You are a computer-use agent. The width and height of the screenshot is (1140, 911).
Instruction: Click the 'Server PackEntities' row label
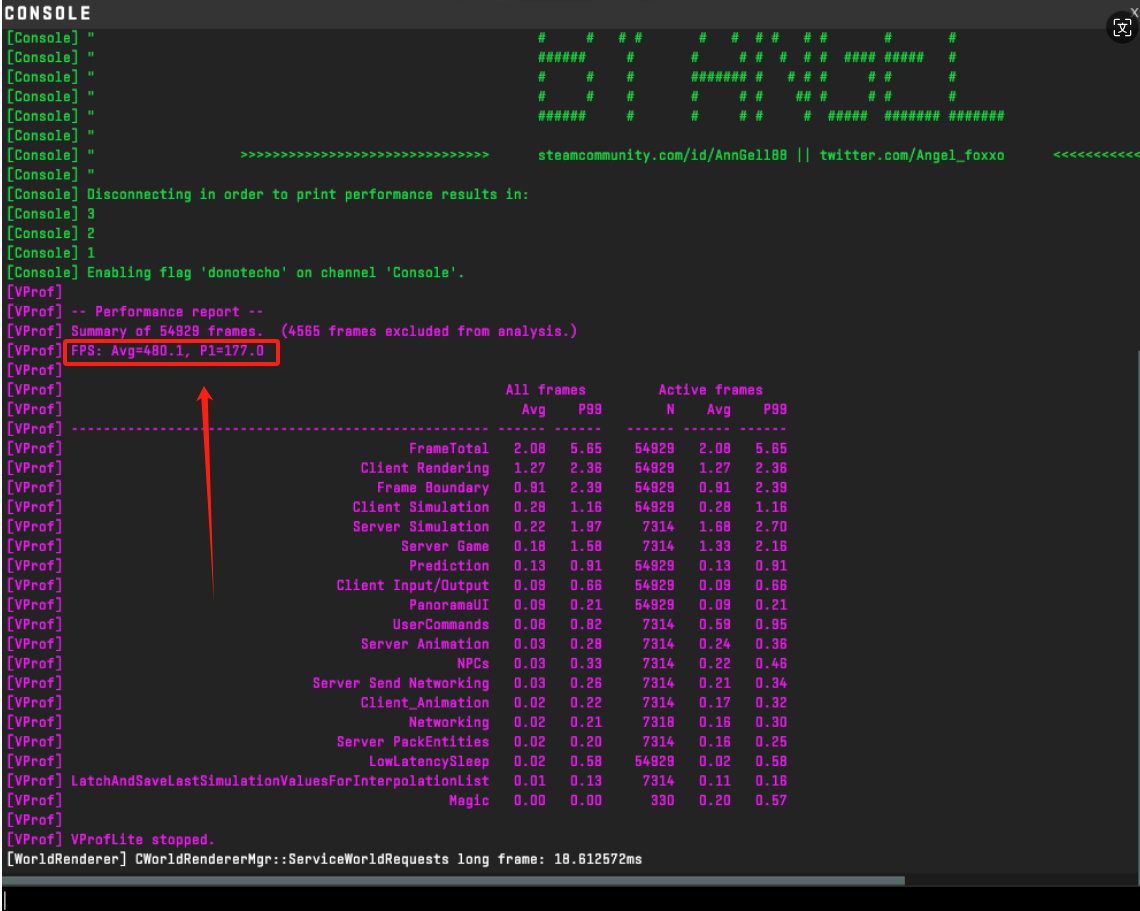pyautogui.click(x=413, y=742)
